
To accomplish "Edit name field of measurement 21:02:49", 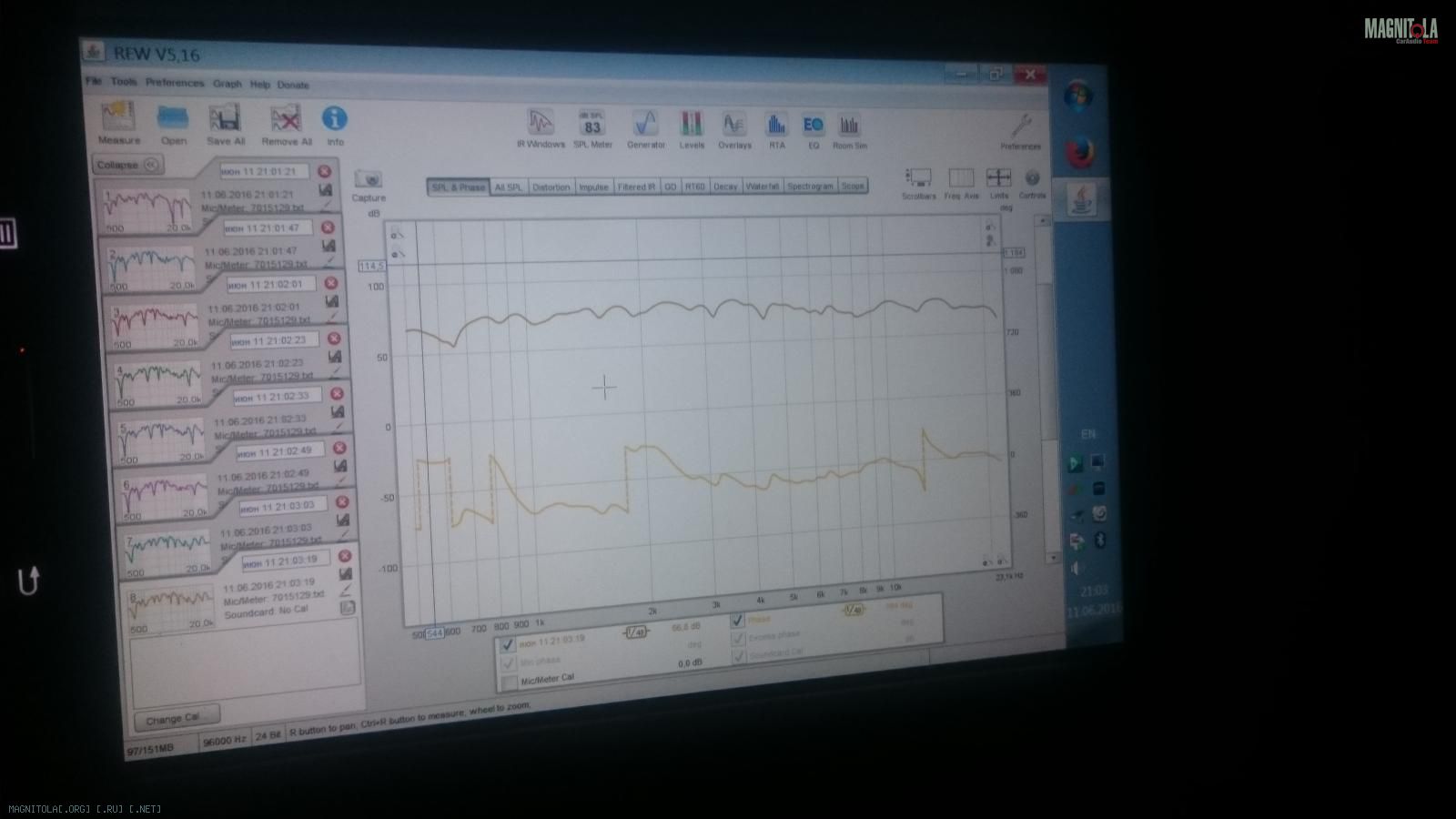I will coord(280,451).
